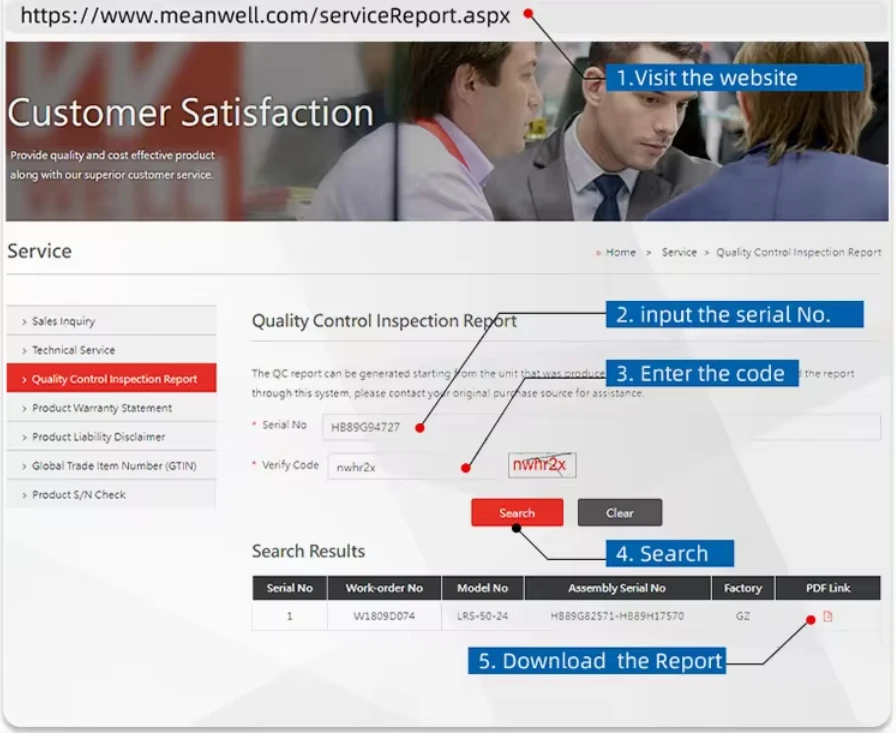Click the Work-order No column header

tap(384, 588)
